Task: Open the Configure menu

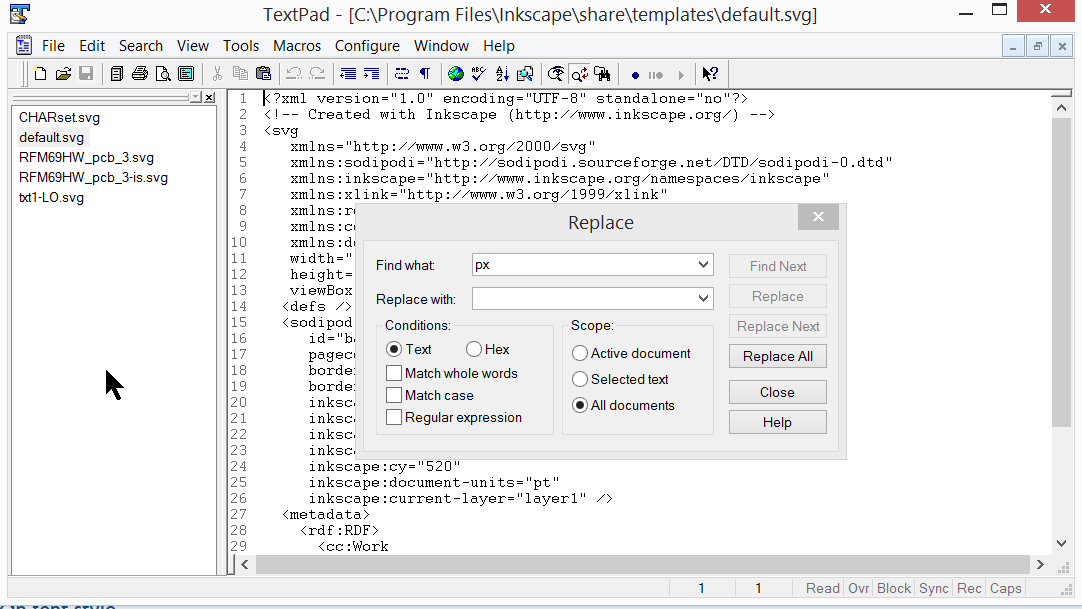Action: pos(367,46)
